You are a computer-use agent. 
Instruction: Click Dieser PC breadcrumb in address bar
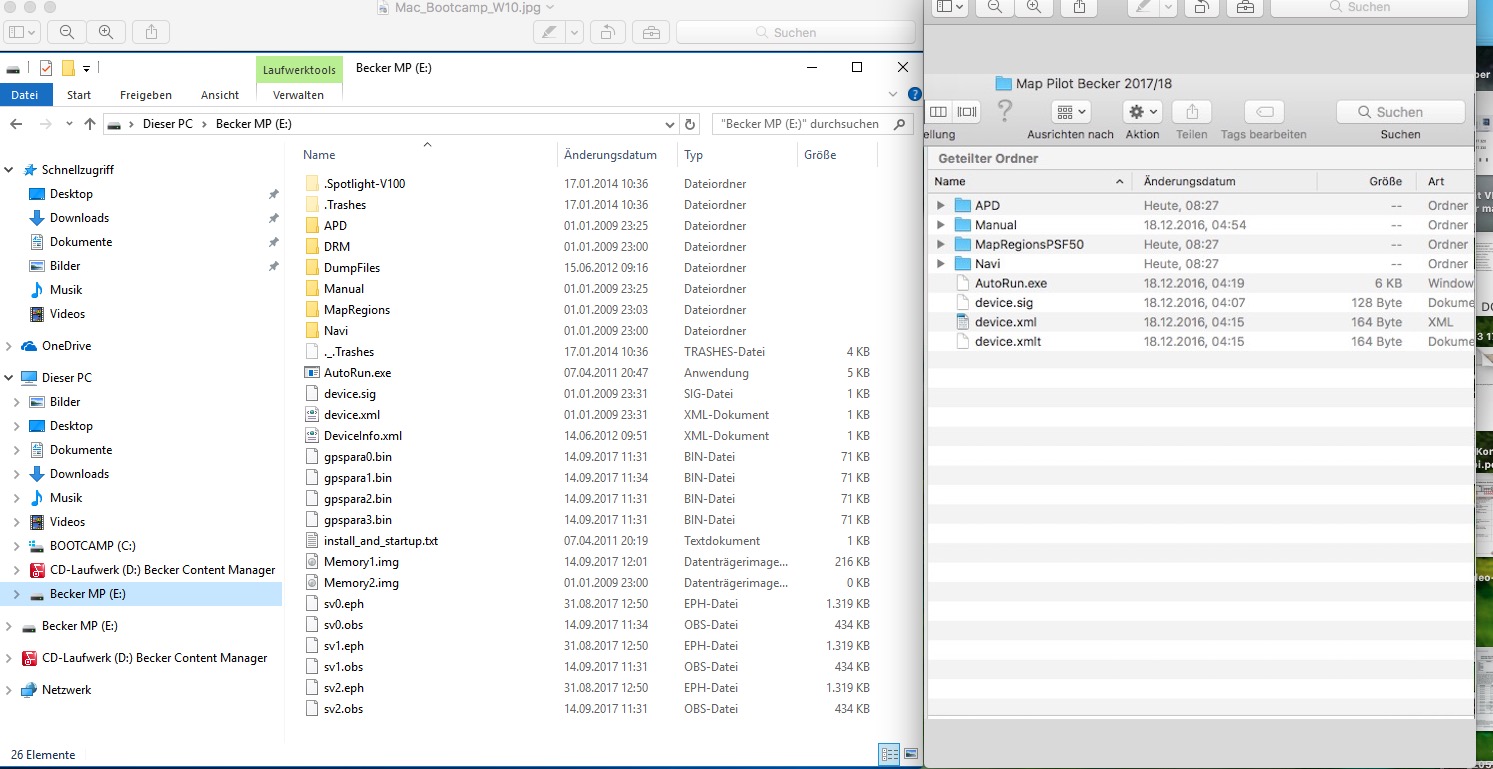click(166, 124)
